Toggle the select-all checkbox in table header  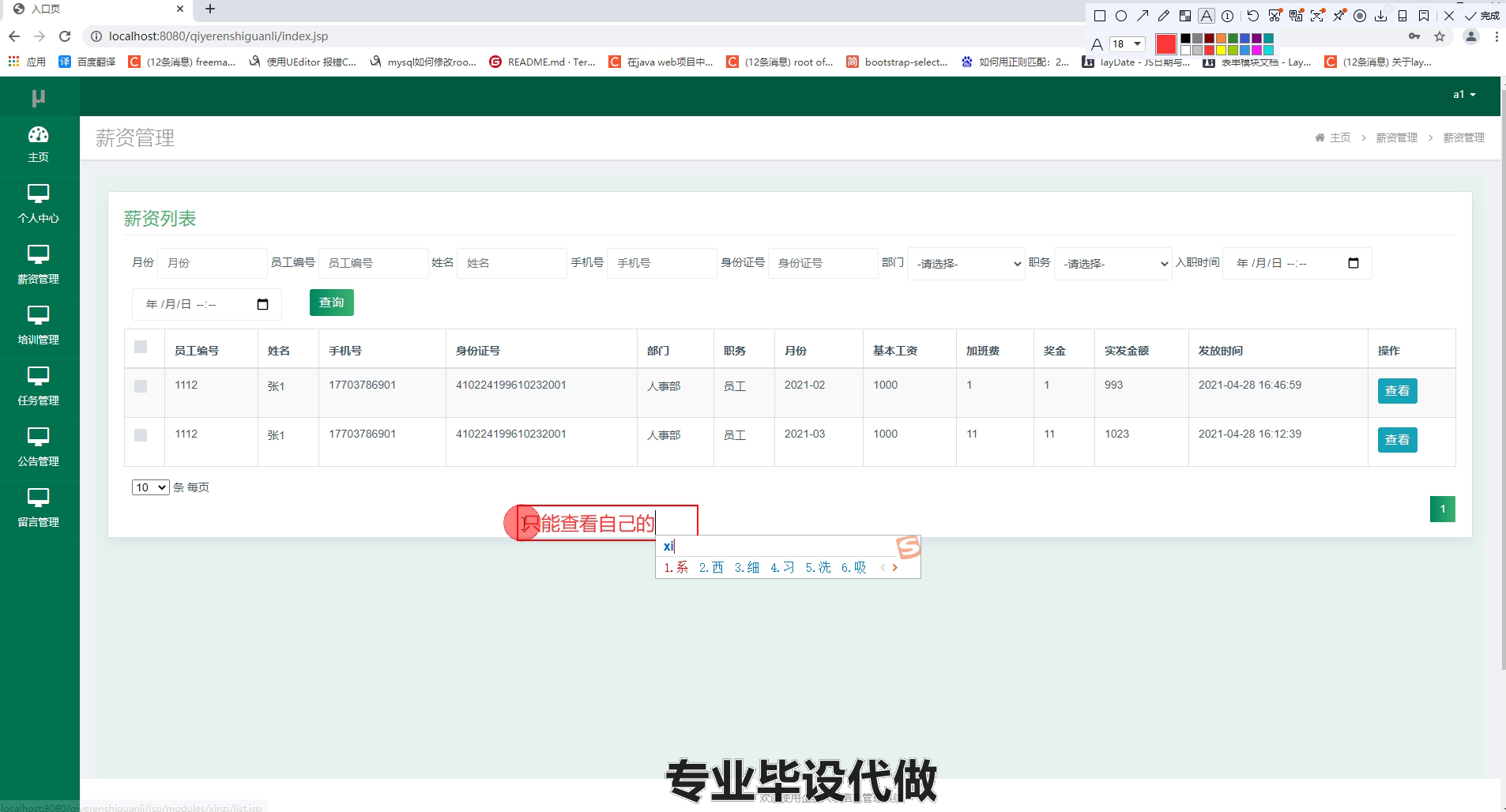tap(141, 347)
